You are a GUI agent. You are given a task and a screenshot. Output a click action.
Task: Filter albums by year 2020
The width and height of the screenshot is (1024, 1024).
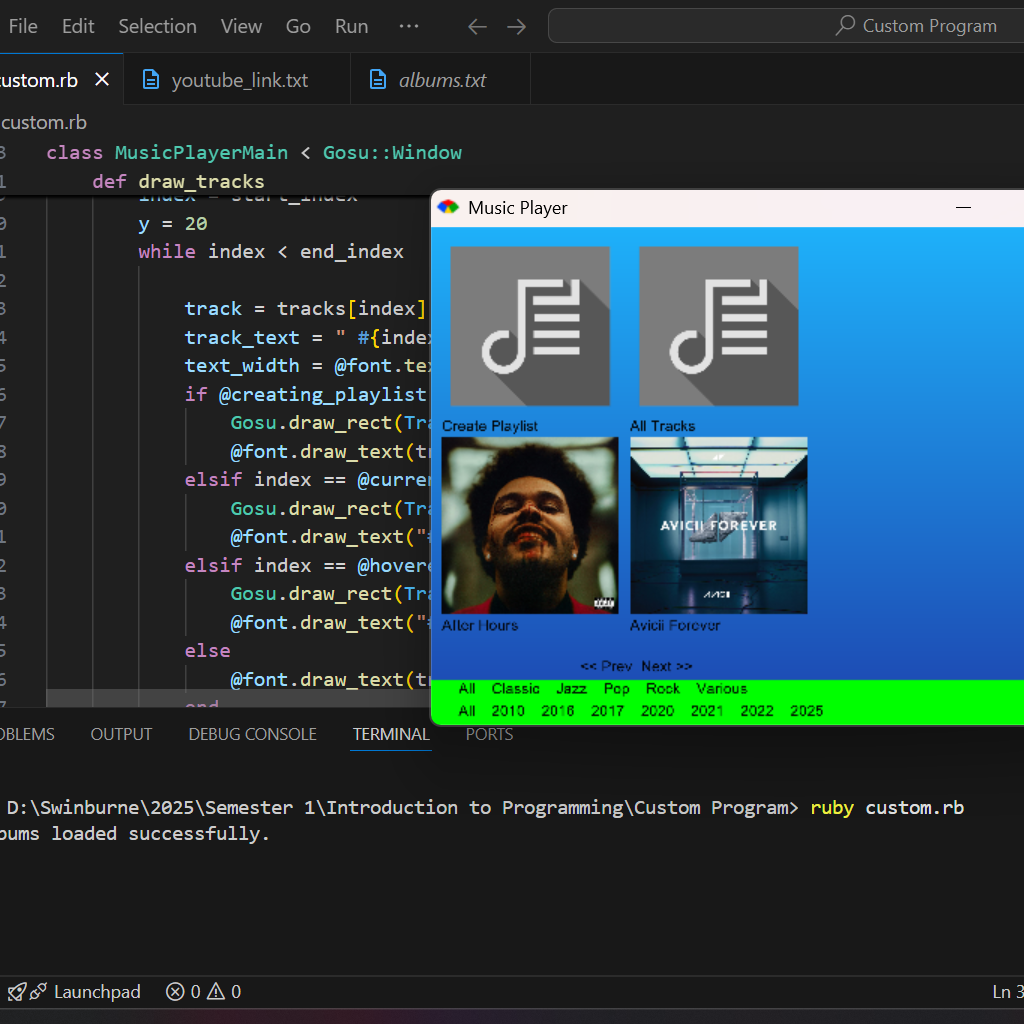pyautogui.click(x=657, y=711)
